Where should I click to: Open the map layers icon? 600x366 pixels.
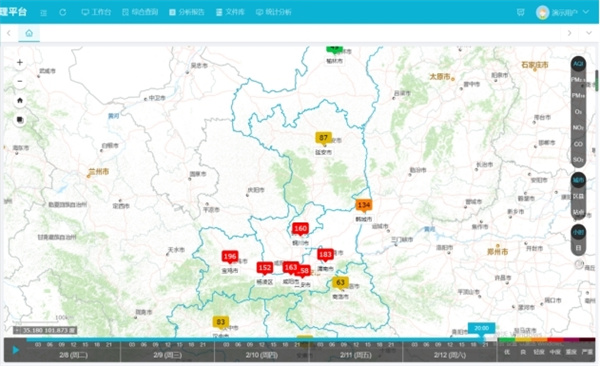pos(20,120)
